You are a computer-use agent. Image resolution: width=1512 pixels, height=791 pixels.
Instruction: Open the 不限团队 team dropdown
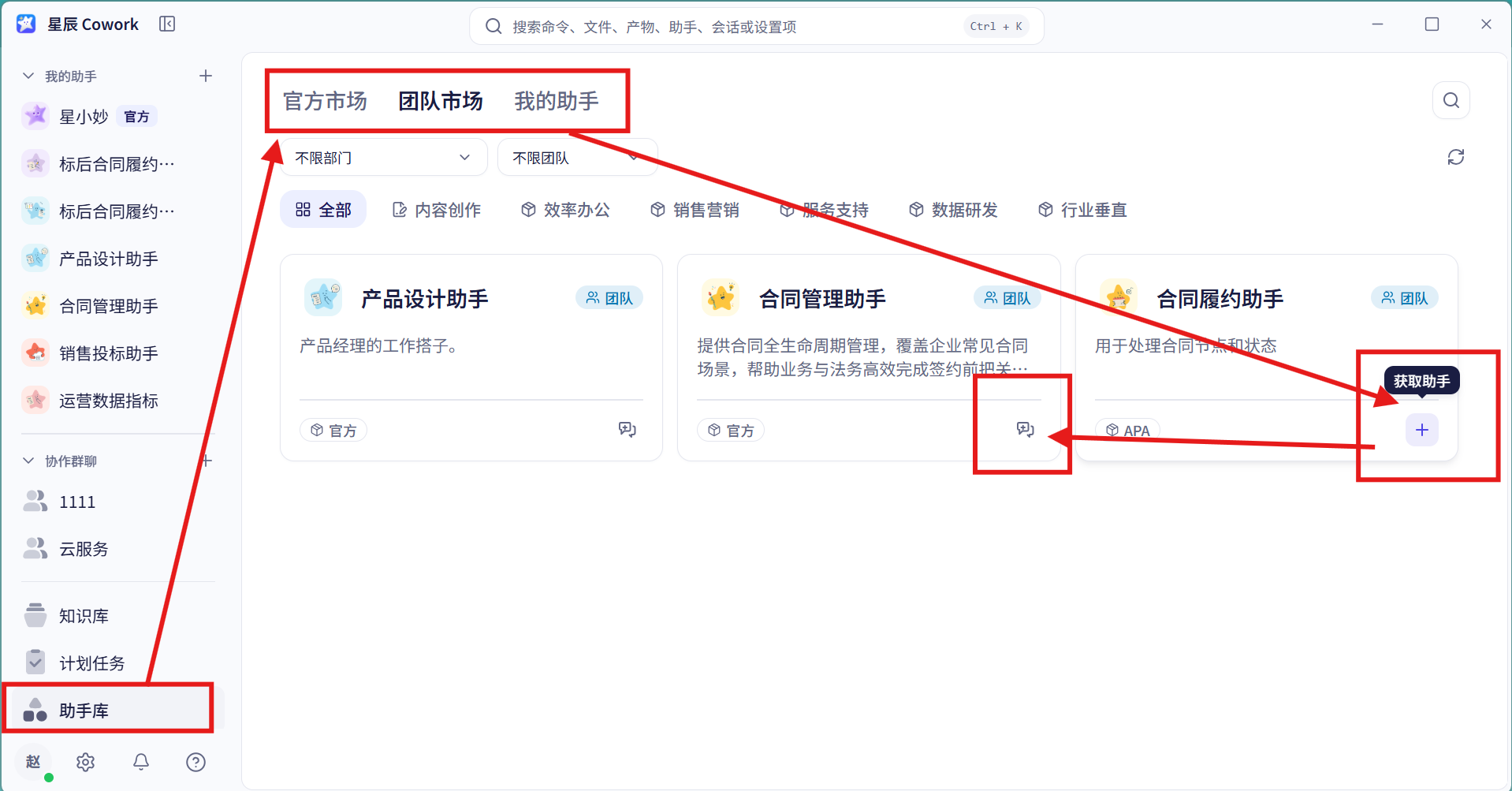[x=577, y=158]
